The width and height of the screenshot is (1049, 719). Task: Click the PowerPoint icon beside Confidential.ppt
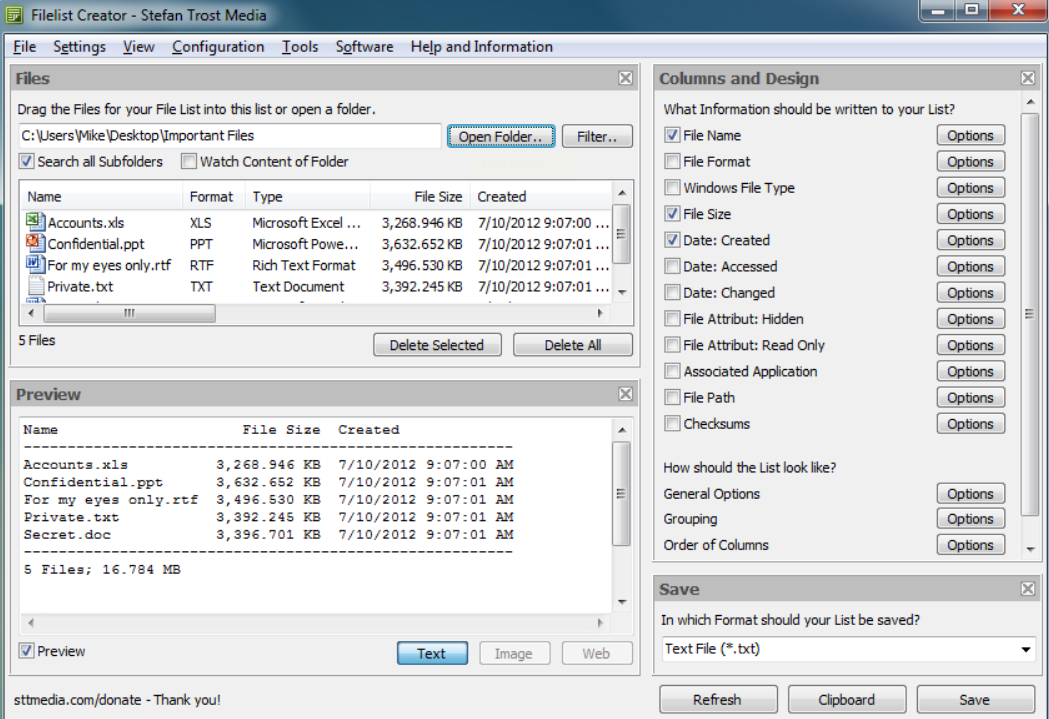tap(35, 243)
